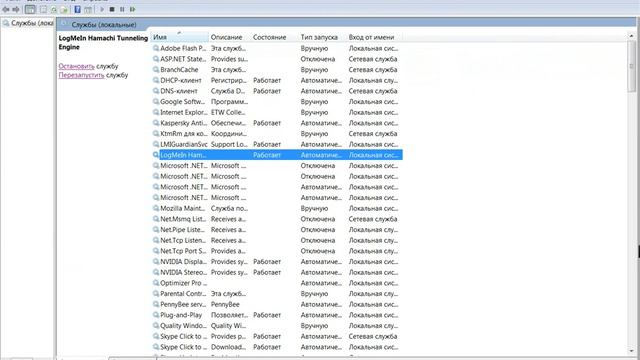Toggle the show/hide console tree toolbar icon

30,9
